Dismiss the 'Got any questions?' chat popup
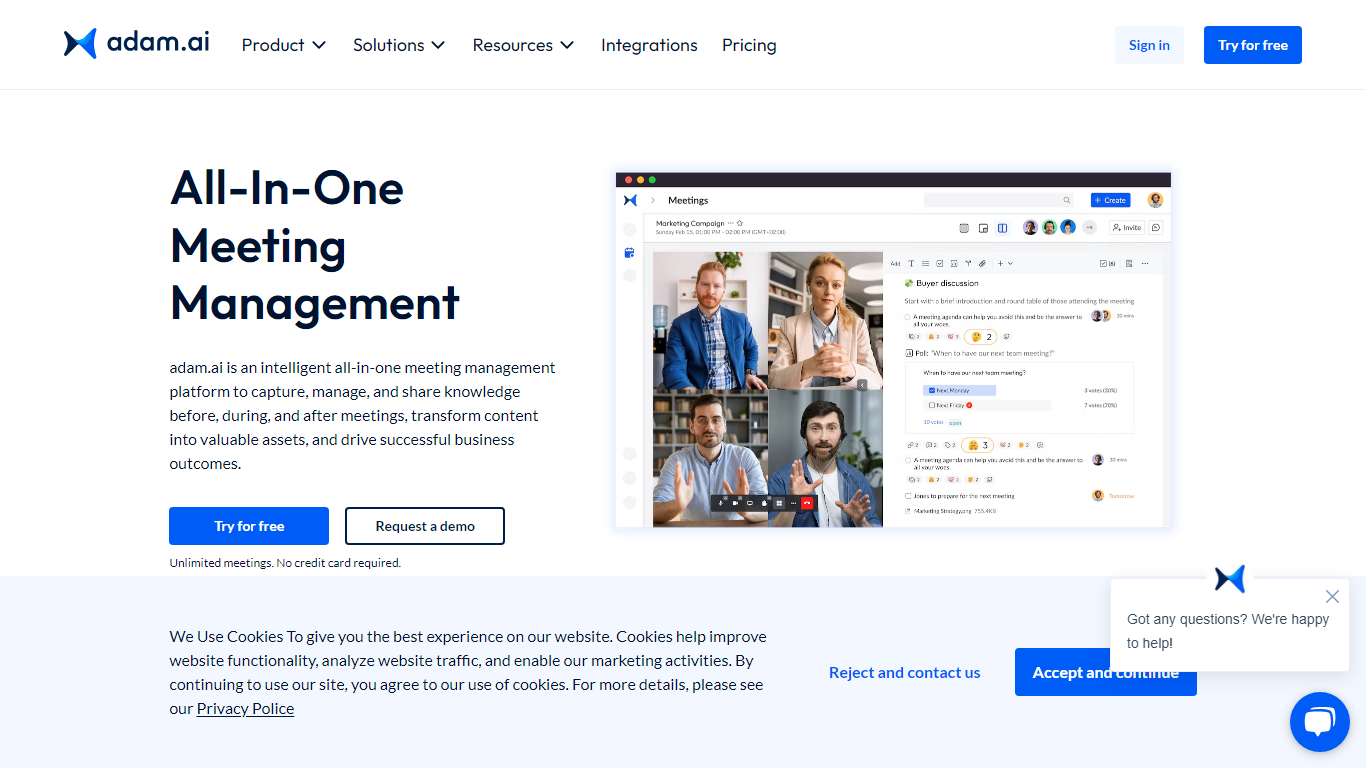Screen dimensions: 1366x768 pyautogui.click(x=1331, y=597)
